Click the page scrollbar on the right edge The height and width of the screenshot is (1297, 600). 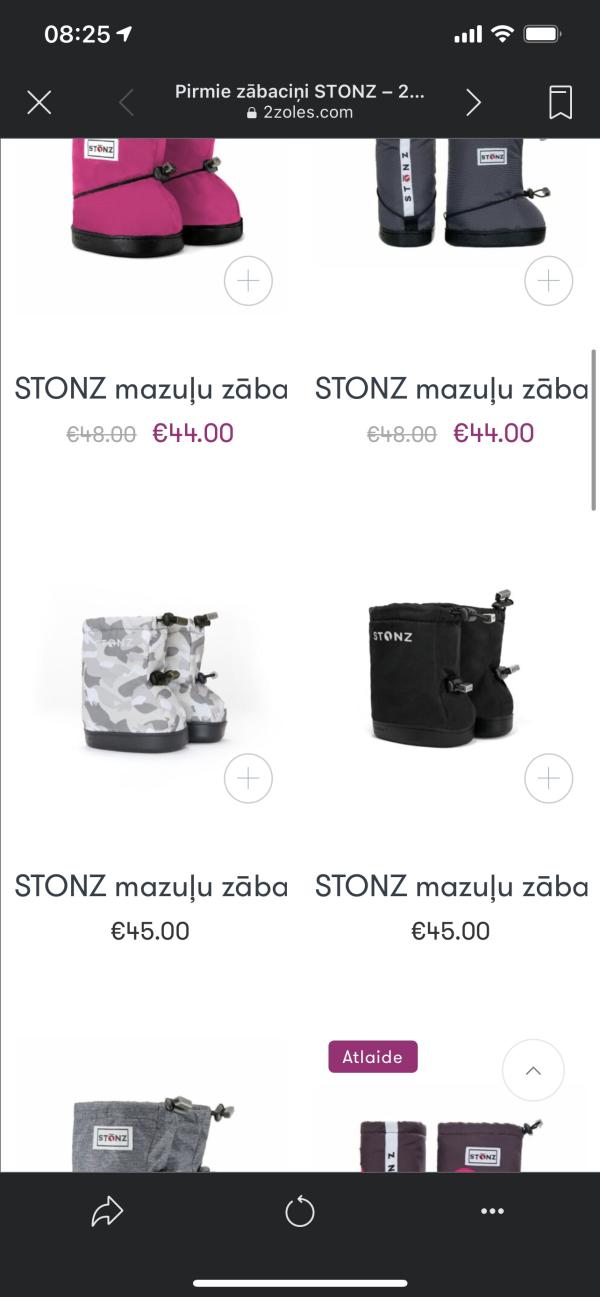click(594, 430)
